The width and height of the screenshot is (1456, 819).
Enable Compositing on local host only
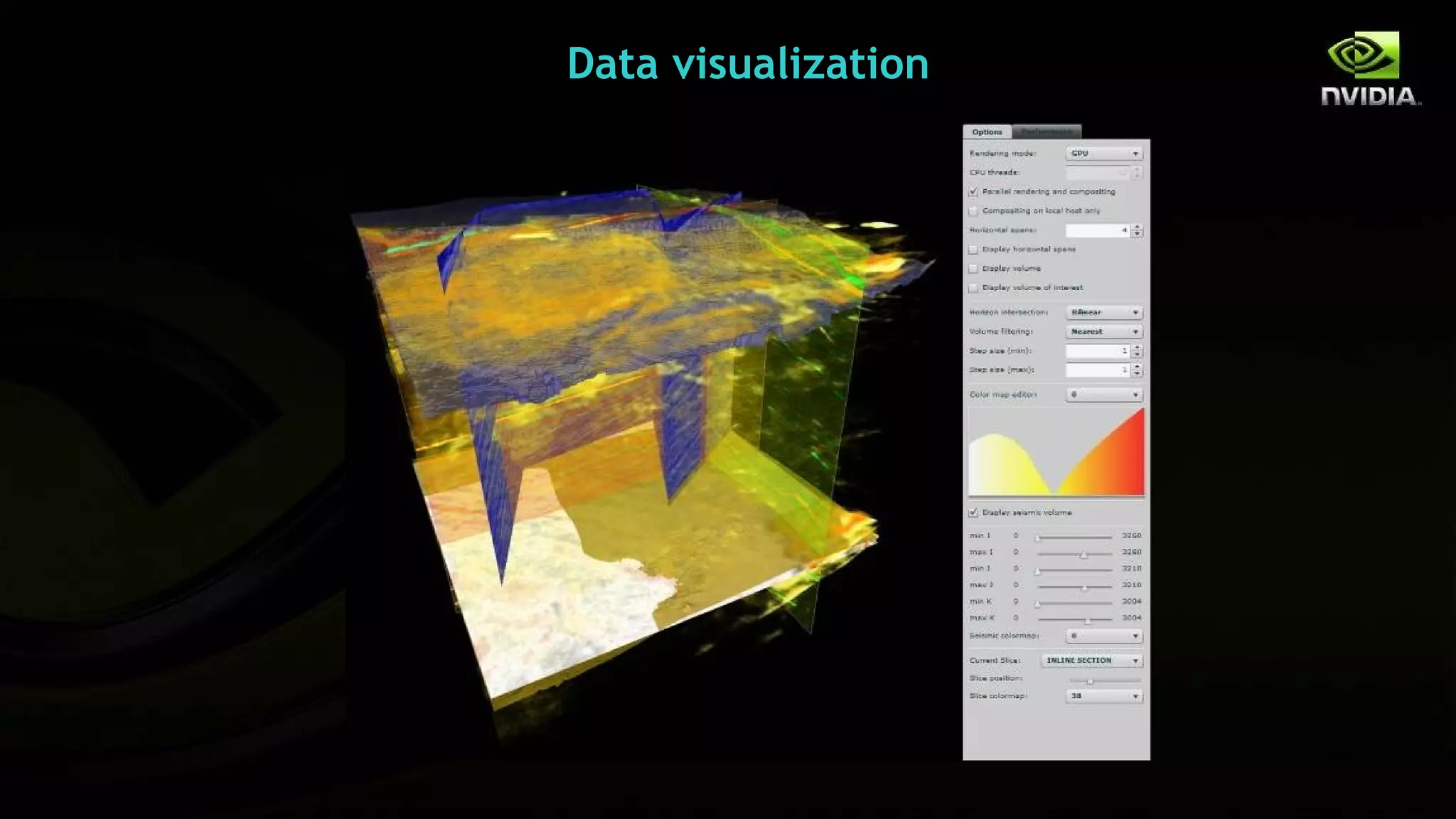[973, 211]
